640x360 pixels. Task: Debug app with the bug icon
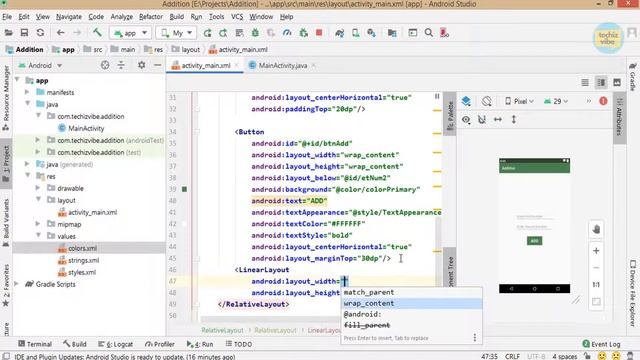tap(255, 33)
